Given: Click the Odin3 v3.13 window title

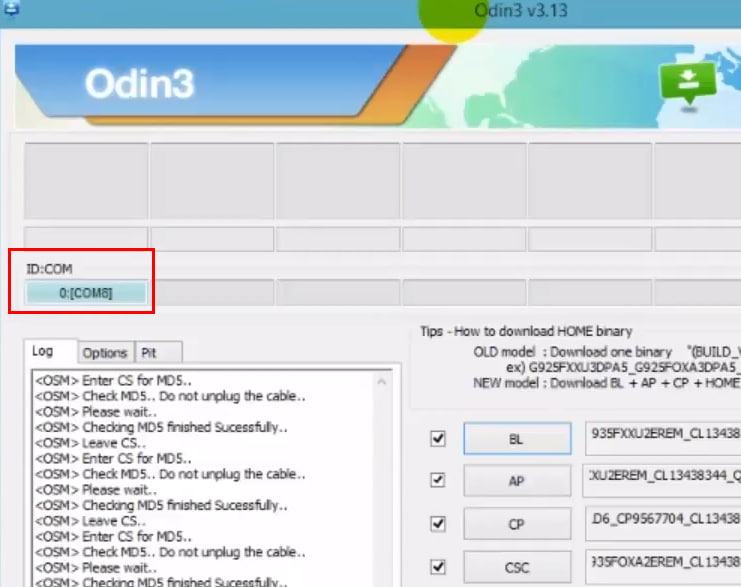Looking at the screenshot, I should 520,10.
